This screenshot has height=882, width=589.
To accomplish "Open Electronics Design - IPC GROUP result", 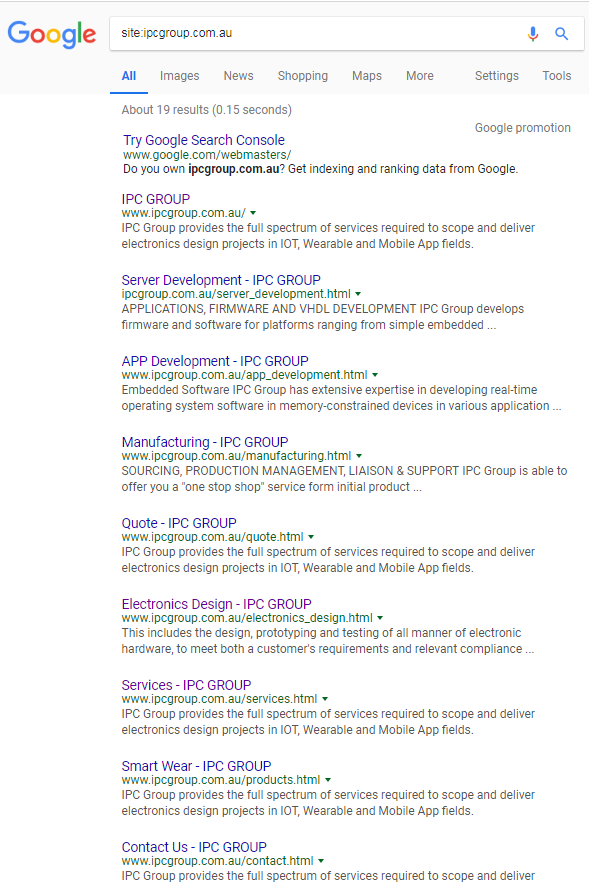I will point(217,604).
